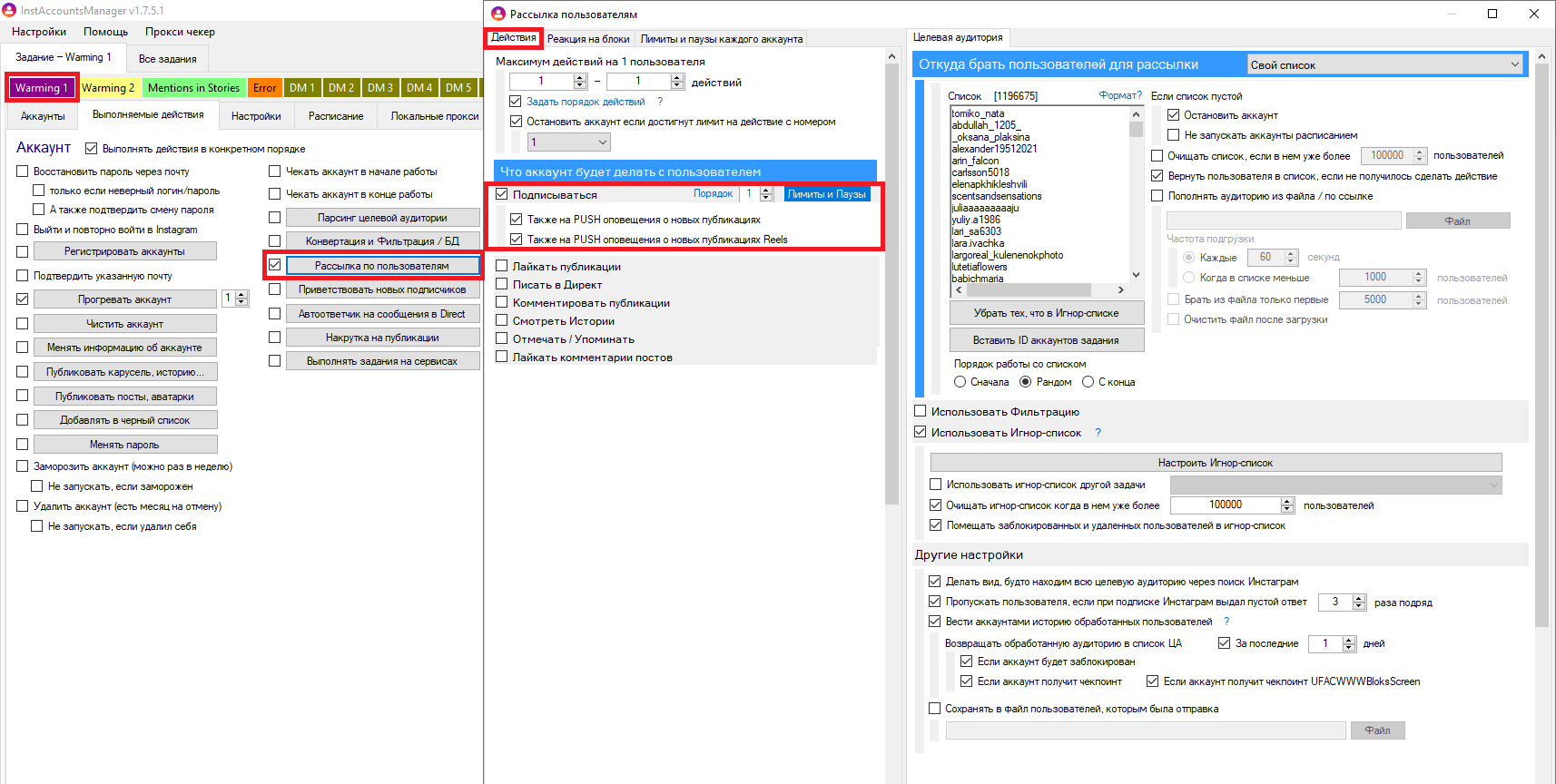The height and width of the screenshot is (784, 1556).
Task: Click the Чистить аккаунт button
Action: point(125,324)
